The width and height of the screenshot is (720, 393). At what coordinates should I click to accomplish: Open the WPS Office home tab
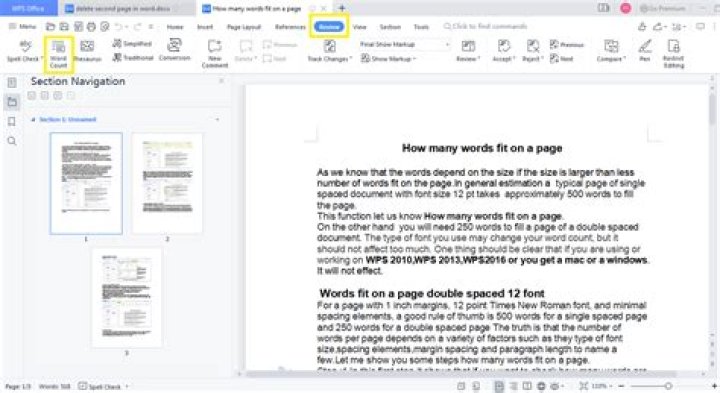tap(28, 8)
